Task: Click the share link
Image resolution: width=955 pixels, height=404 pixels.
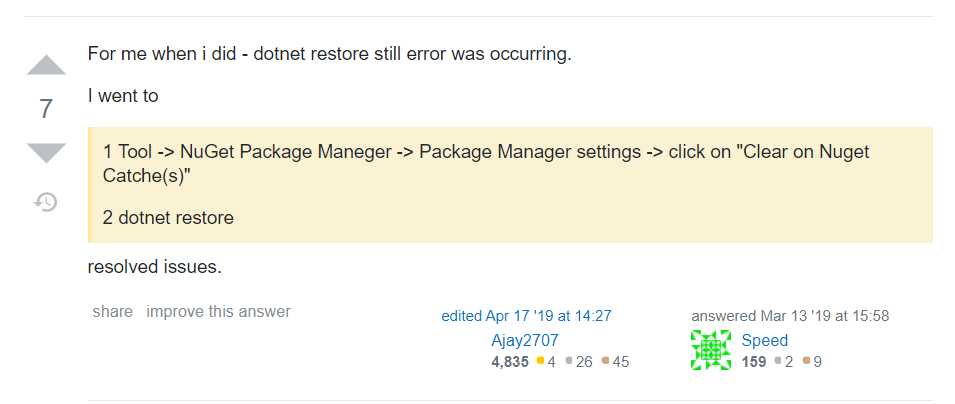Action: point(112,312)
